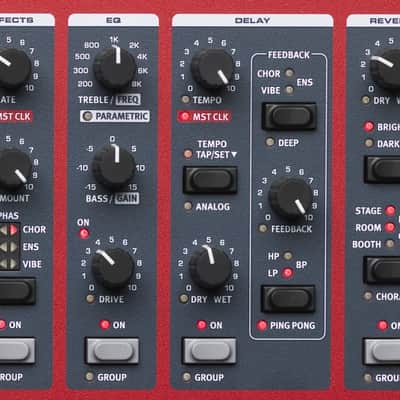Toggle the Delay section ON button

(x=209, y=351)
